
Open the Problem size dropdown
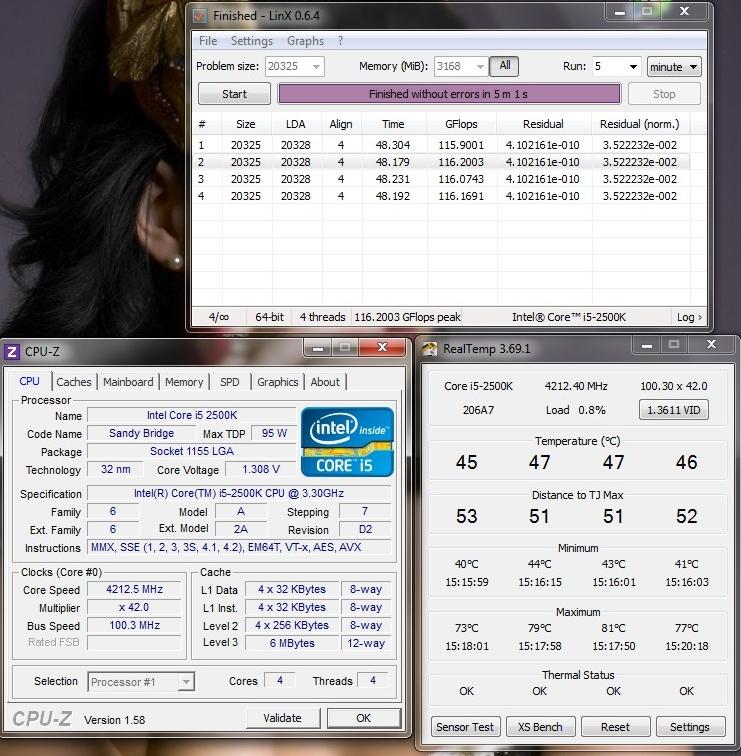tap(316, 67)
